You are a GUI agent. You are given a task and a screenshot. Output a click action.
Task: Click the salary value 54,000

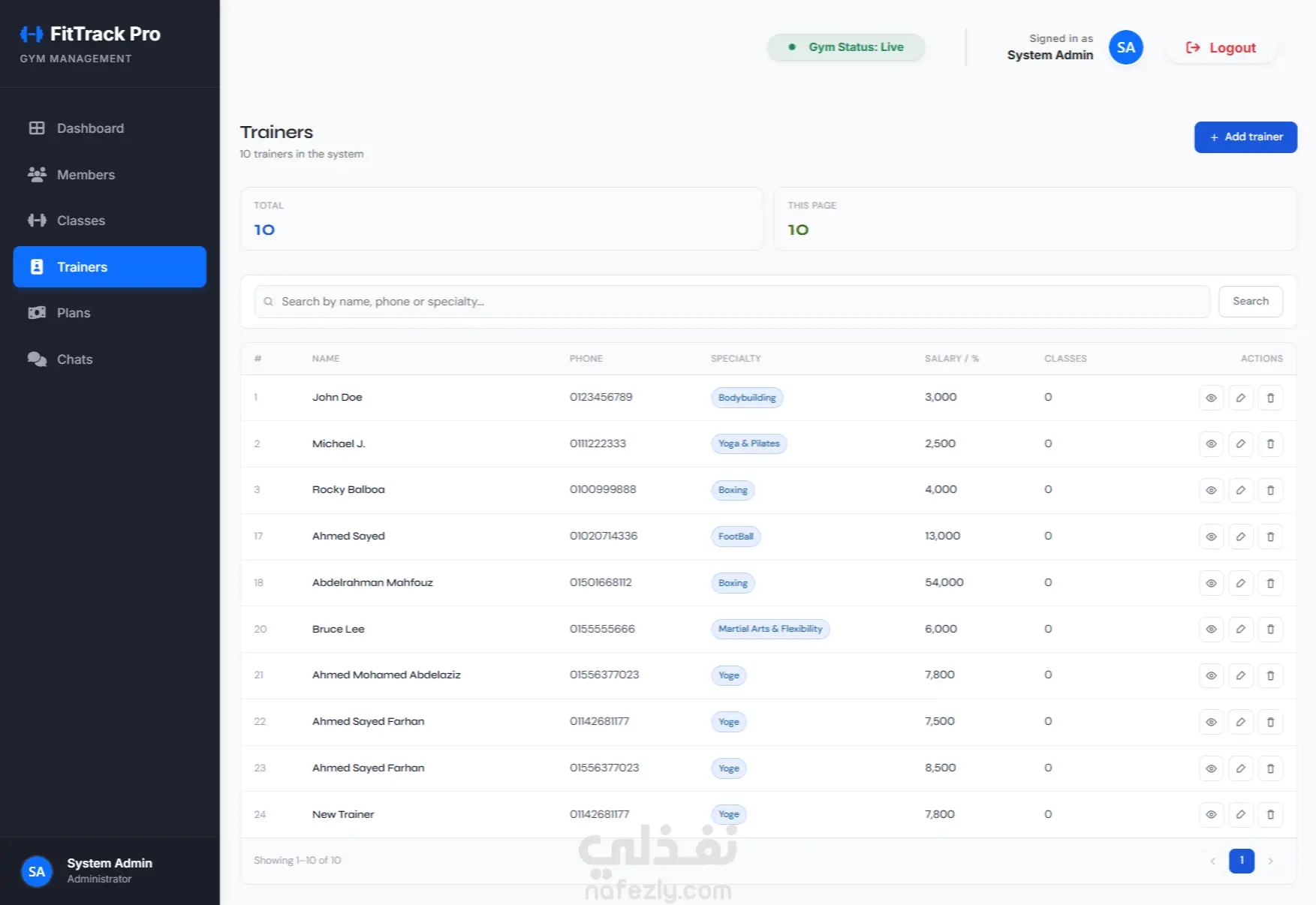click(944, 582)
